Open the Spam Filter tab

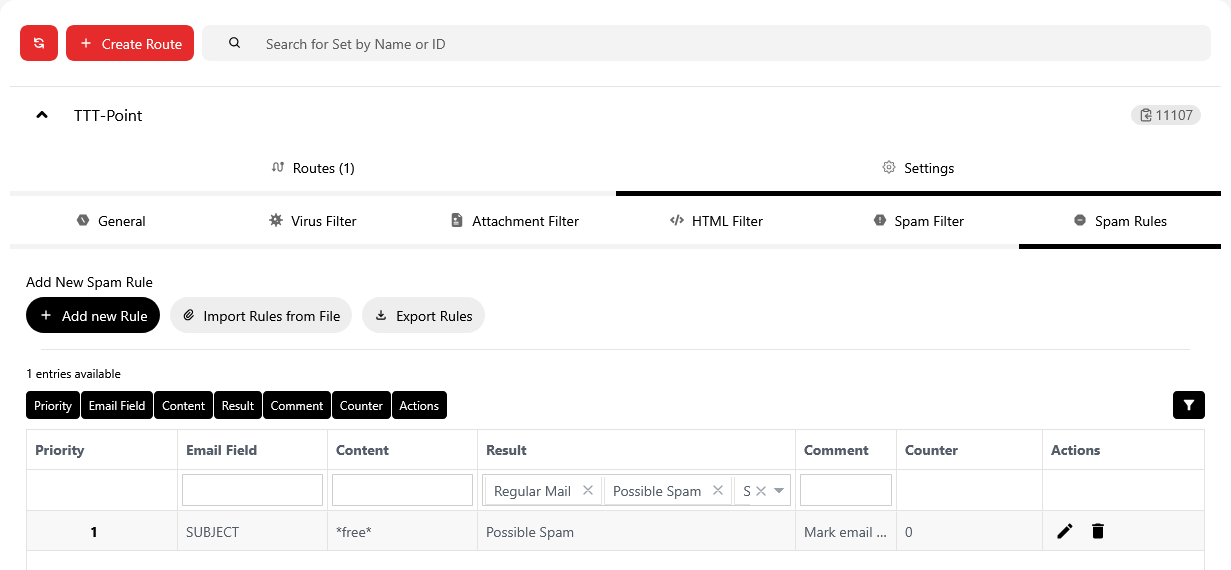[917, 221]
